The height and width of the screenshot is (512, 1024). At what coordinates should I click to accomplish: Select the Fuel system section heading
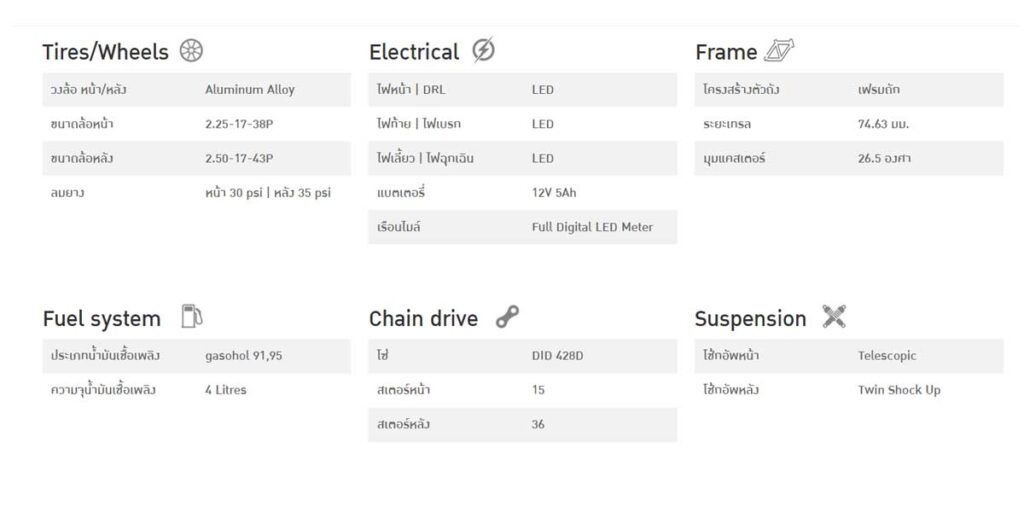point(101,319)
